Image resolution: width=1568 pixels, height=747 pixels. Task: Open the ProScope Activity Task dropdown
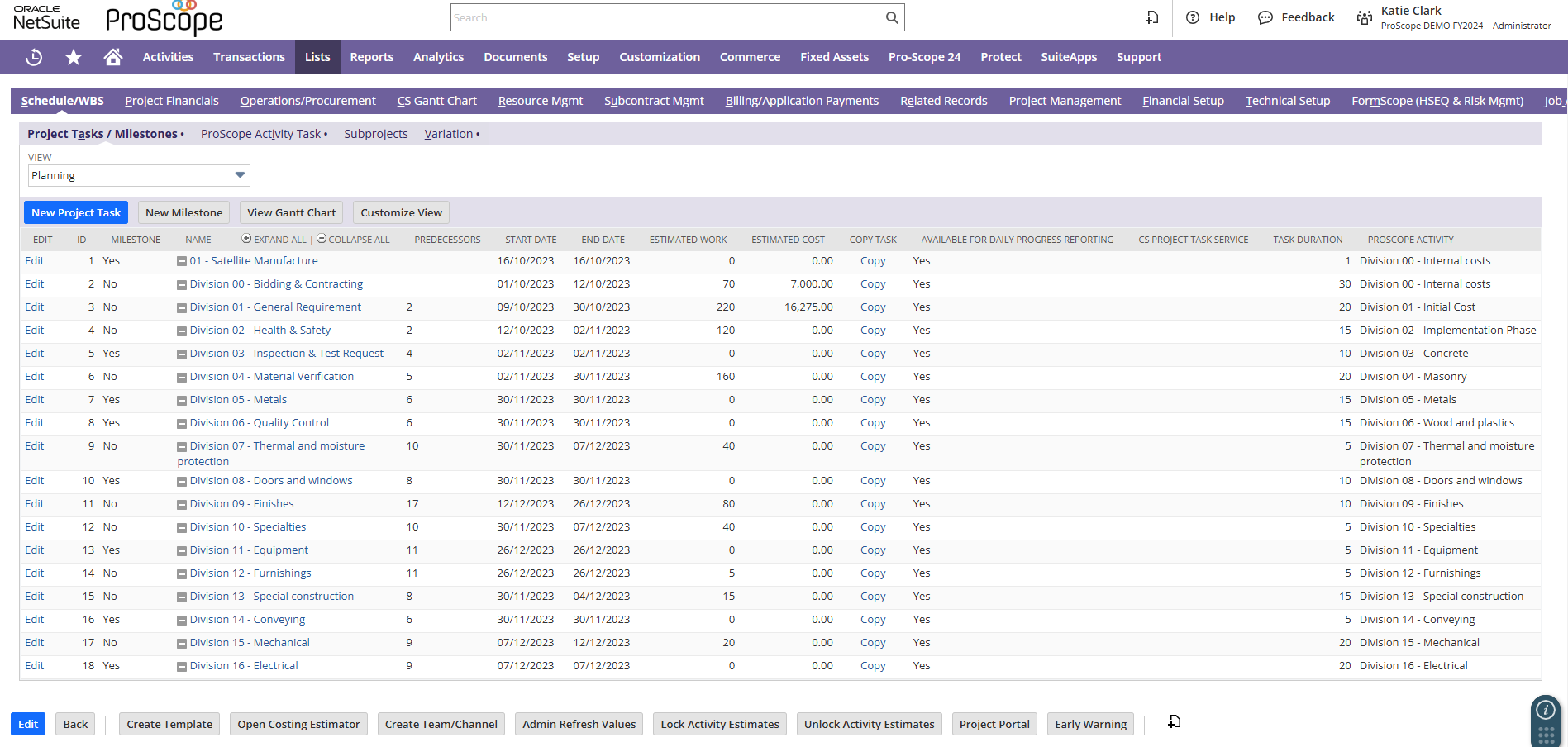click(327, 133)
